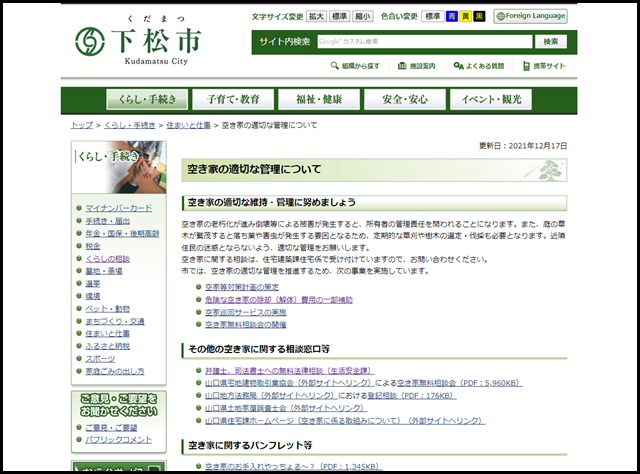
Task: Switch page color to black scheme
Action: [479, 17]
